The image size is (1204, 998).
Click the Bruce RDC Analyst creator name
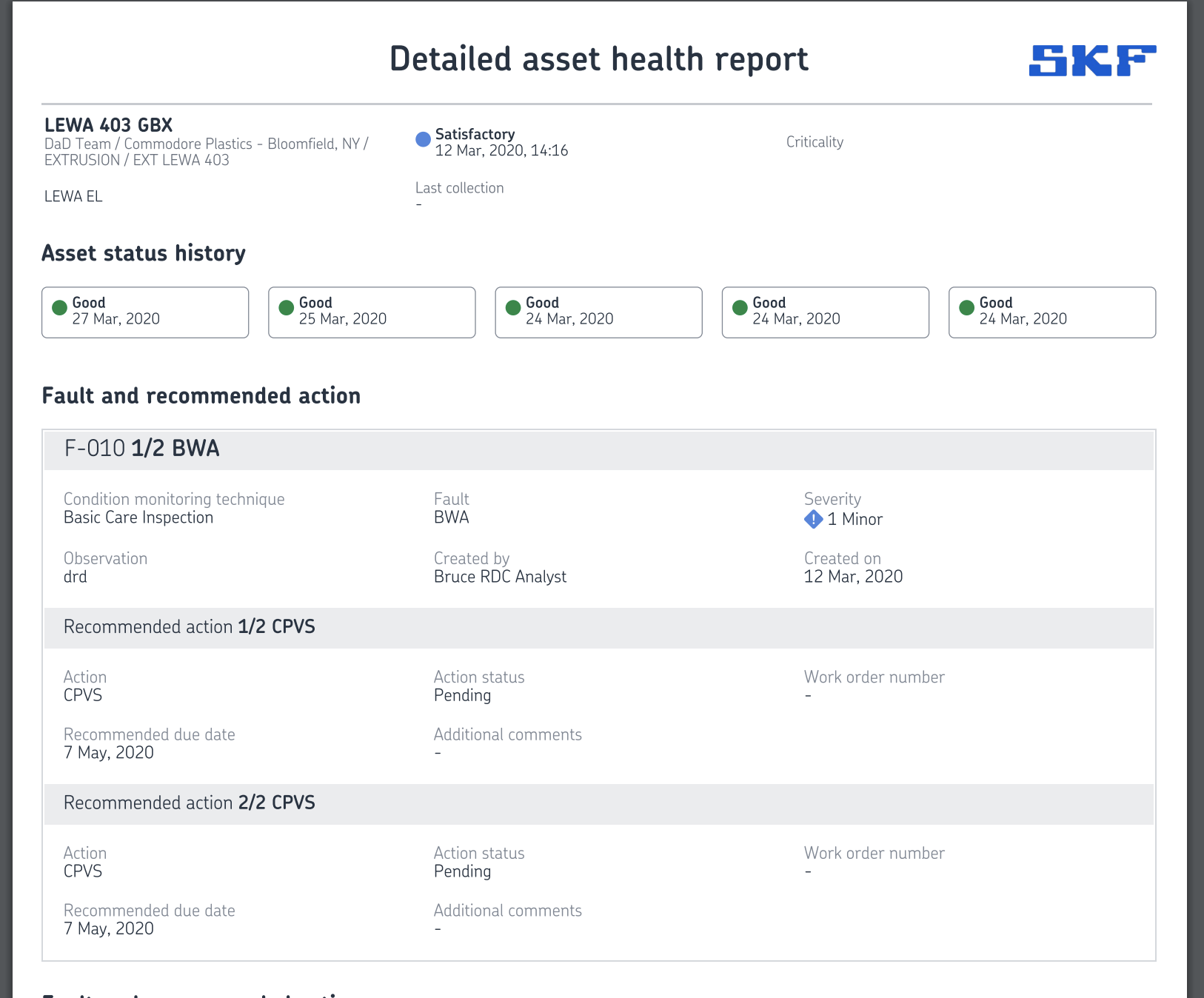pyautogui.click(x=500, y=577)
